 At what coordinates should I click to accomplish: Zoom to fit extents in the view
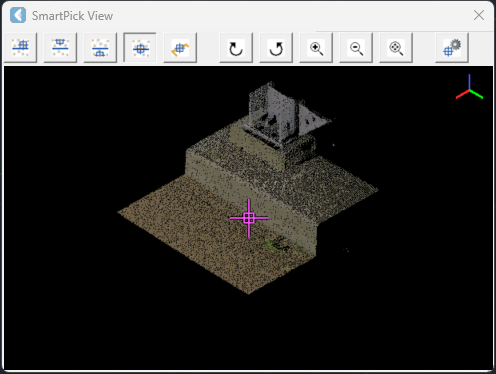[396, 48]
